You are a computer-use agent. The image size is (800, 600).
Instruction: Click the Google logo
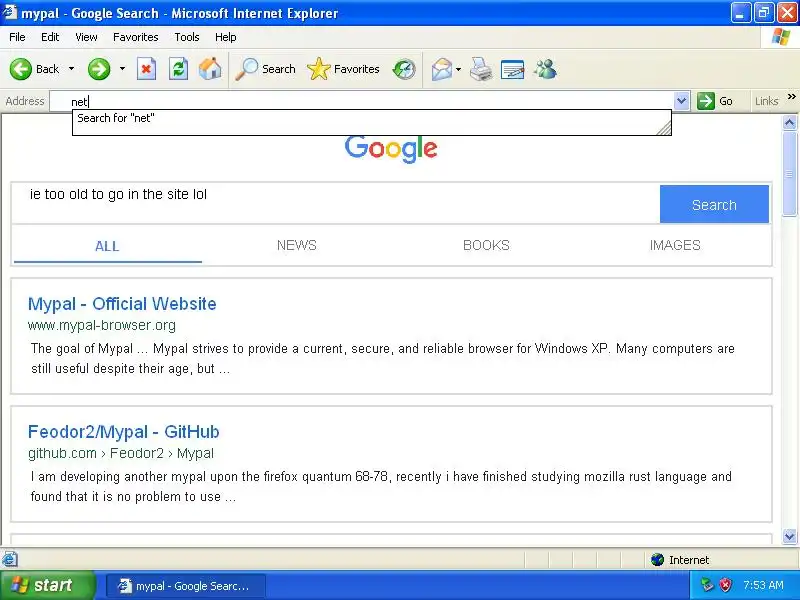[x=391, y=149]
